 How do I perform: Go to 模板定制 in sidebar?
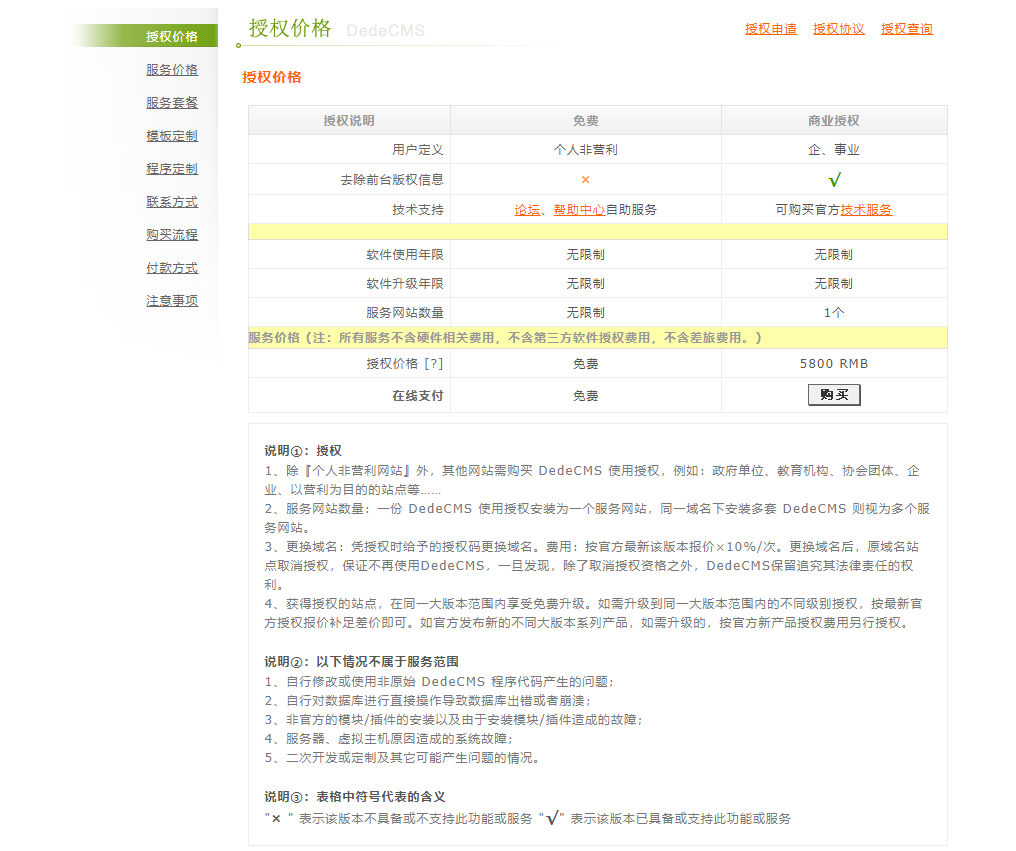pyautogui.click(x=172, y=135)
